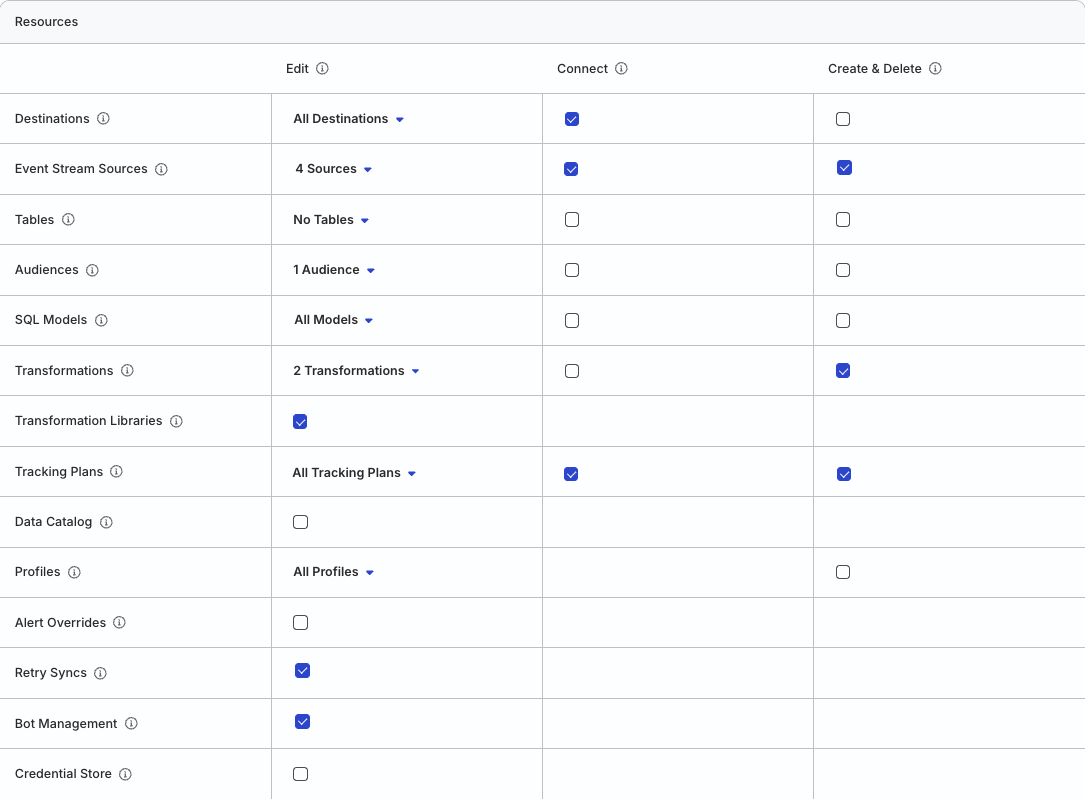Disable Create & Delete for Event Stream Sources
The width and height of the screenshot is (1085, 799).
pyautogui.click(x=844, y=168)
